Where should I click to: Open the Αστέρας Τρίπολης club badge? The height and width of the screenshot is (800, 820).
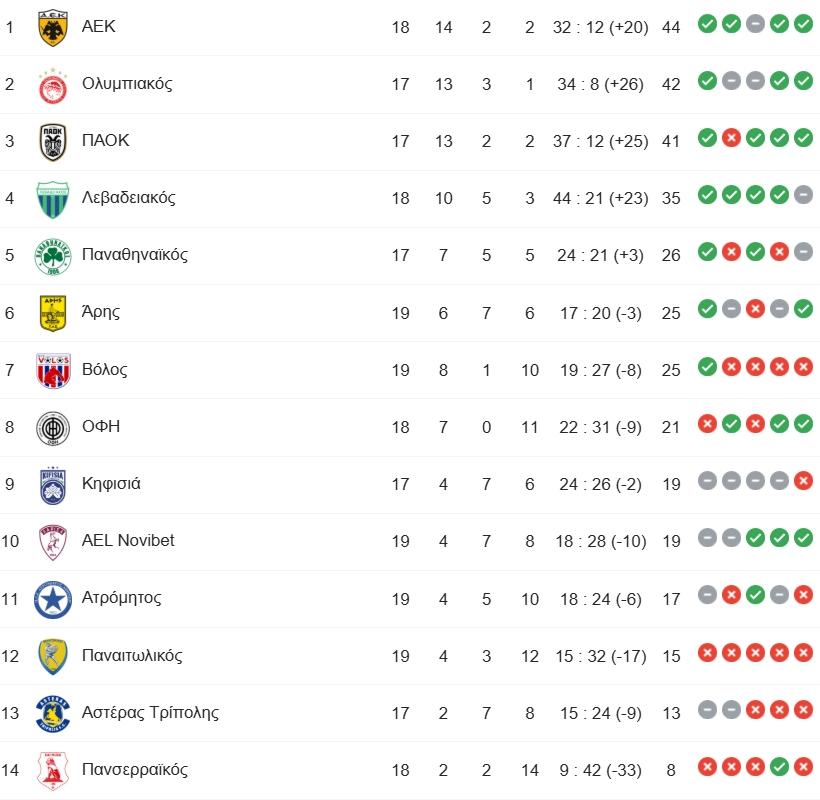coord(52,713)
